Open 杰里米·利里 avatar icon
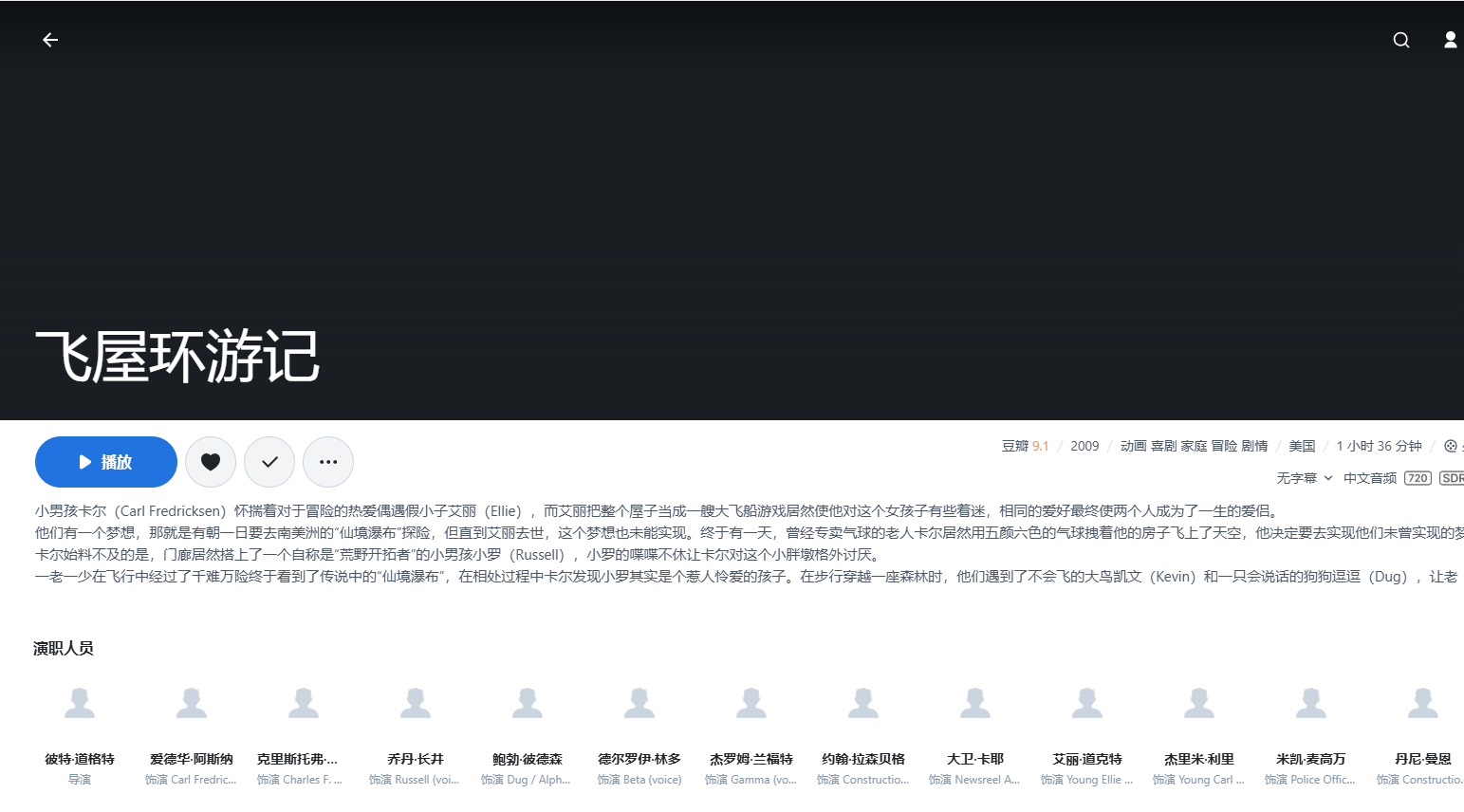This screenshot has height=812, width=1464. point(1199,703)
